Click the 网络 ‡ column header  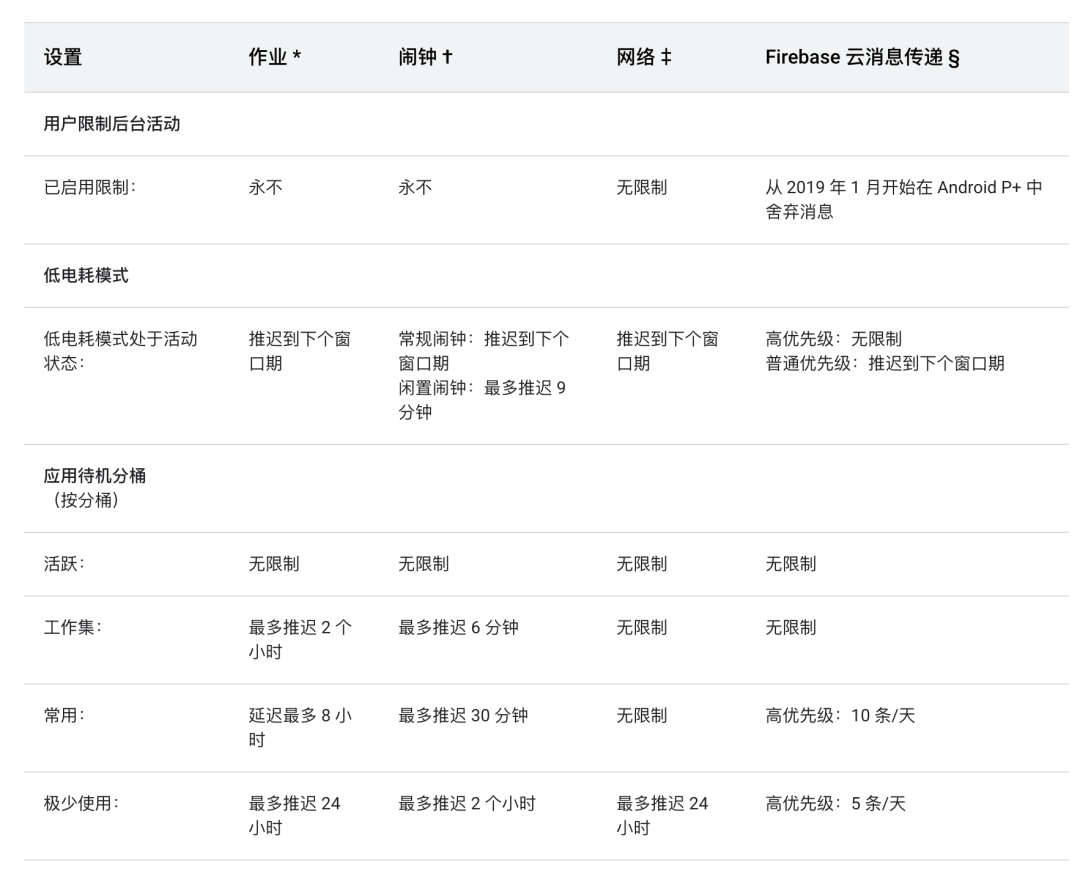643,57
